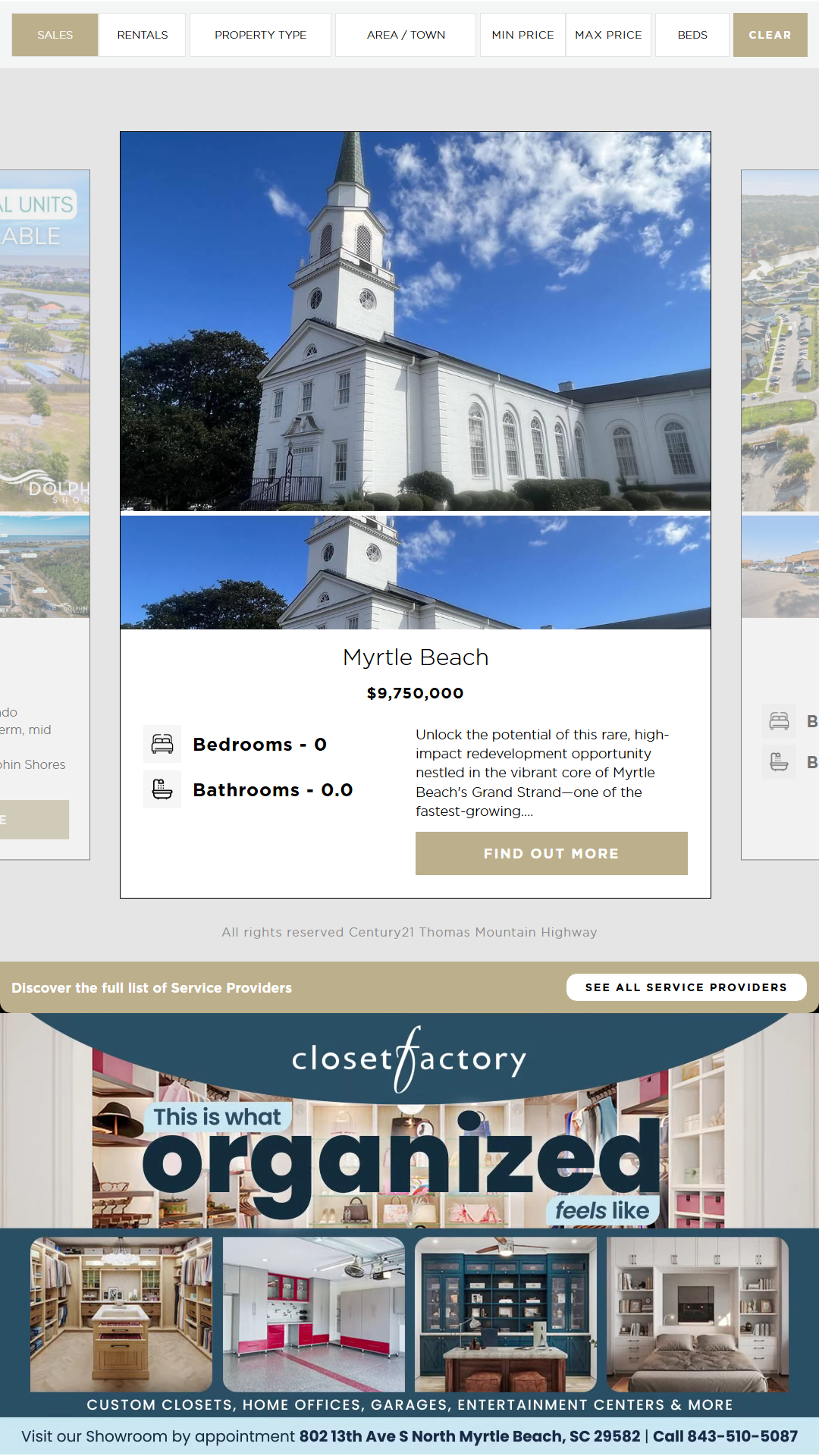The height and width of the screenshot is (1456, 819).
Task: Select the Dolphin Shores listing card on left
Action: click(x=45, y=514)
